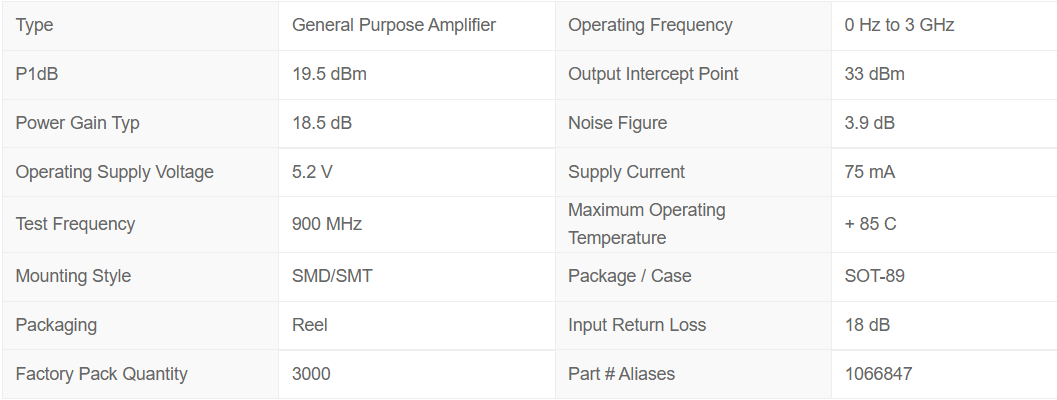Select the 1066847 part alias value
The width and height of the screenshot is (1057, 400).
coord(878,374)
